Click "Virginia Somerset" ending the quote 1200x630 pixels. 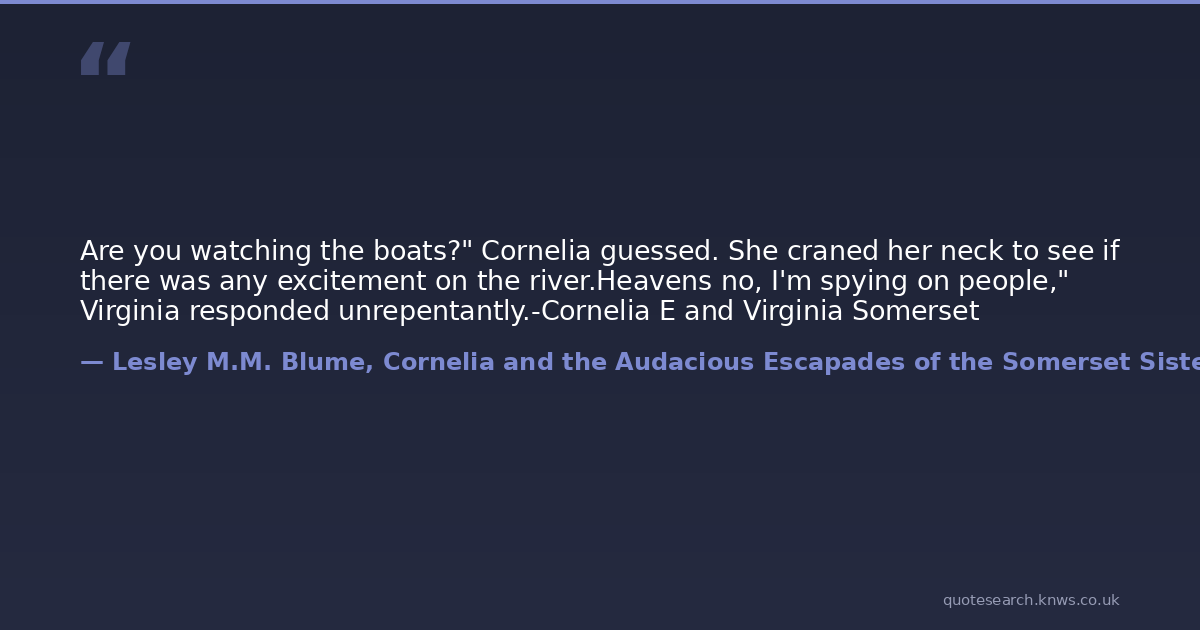click(860, 311)
